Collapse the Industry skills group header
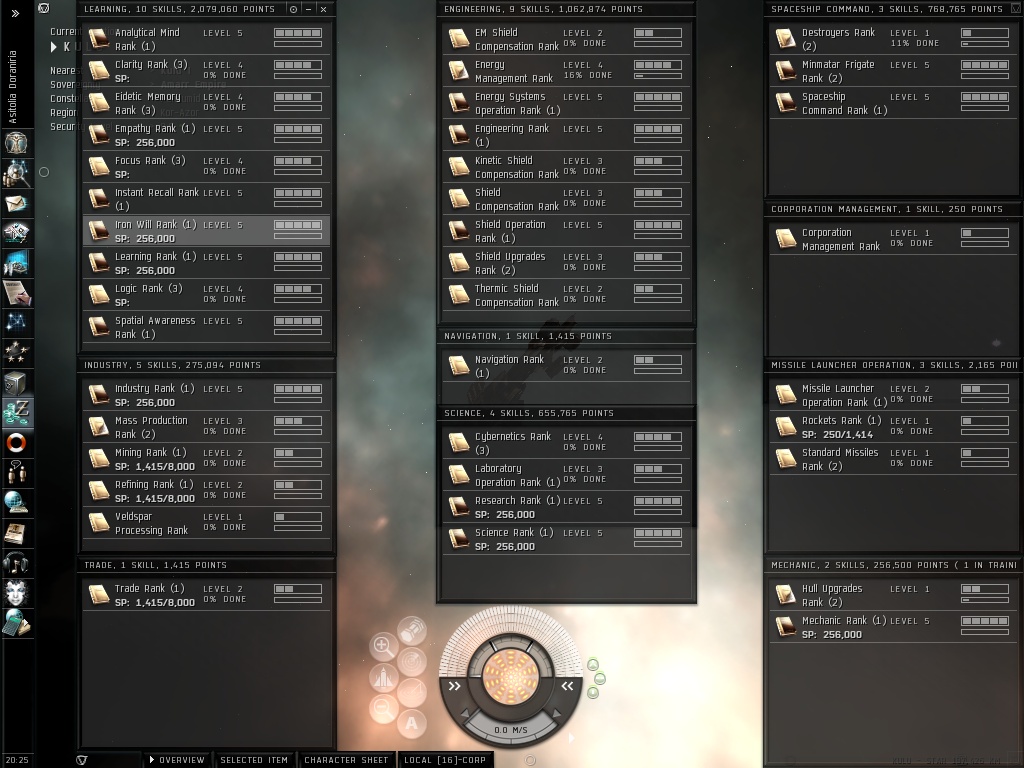Image resolution: width=1024 pixels, height=768 pixels. click(206, 365)
